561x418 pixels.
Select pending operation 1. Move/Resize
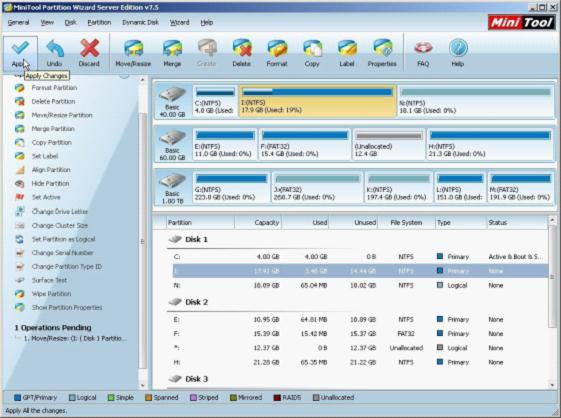point(75,338)
